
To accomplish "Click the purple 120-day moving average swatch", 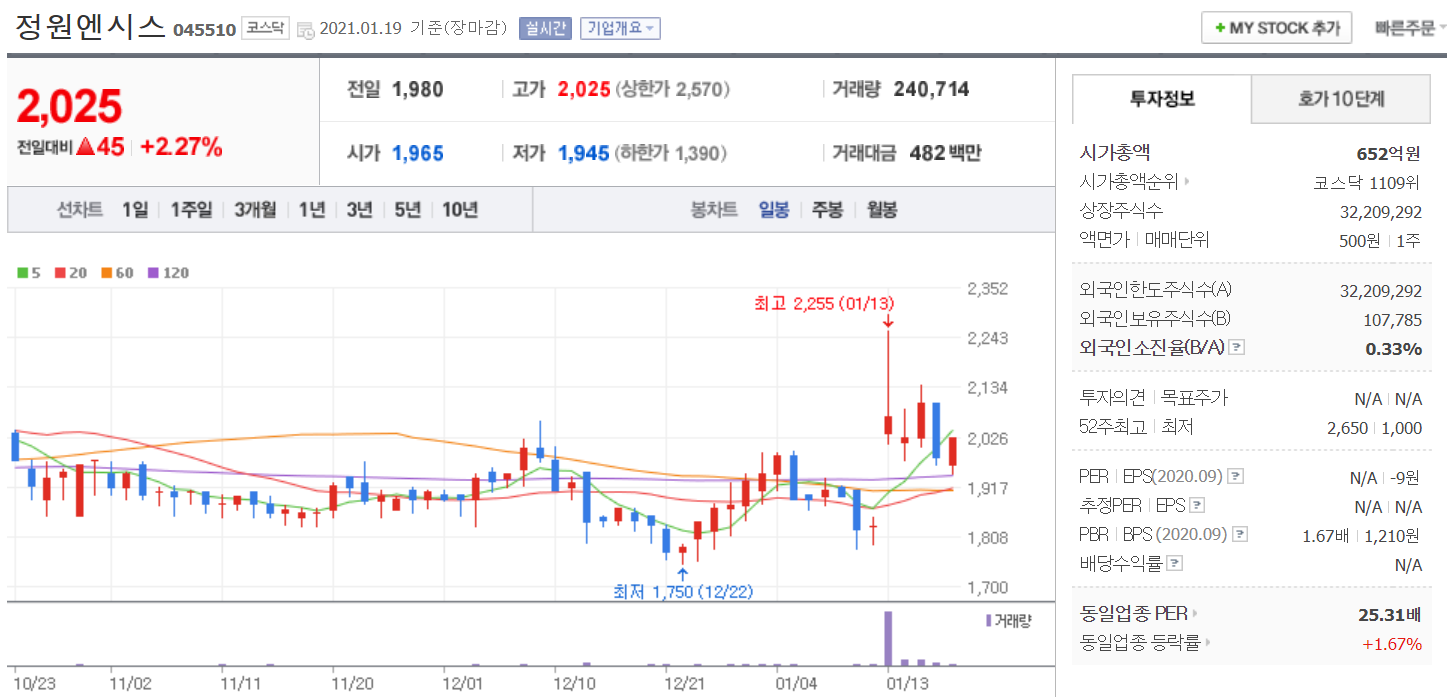I will click(x=153, y=273).
